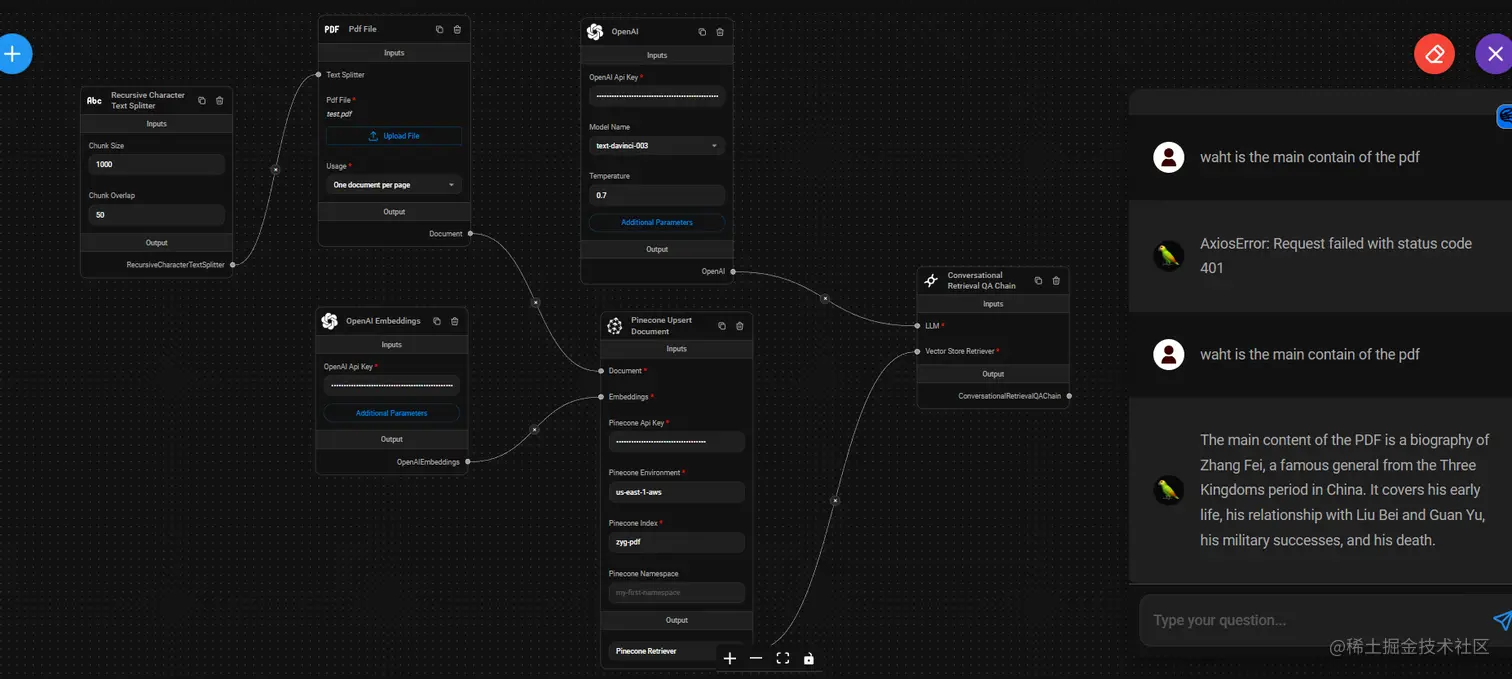
Task: Click the RecursiveCharacterTextSplitter output handle
Action: coord(233,265)
